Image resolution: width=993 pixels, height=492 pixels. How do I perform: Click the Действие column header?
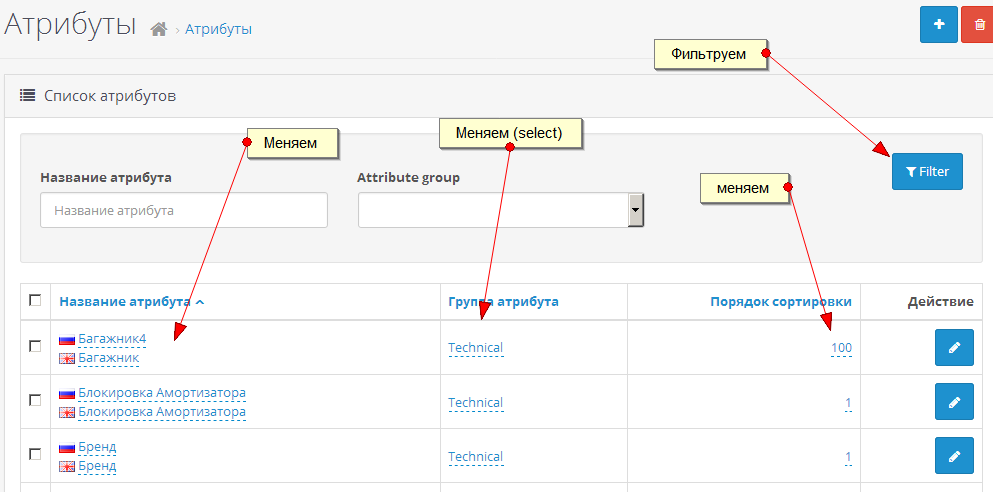pyautogui.click(x=940, y=302)
